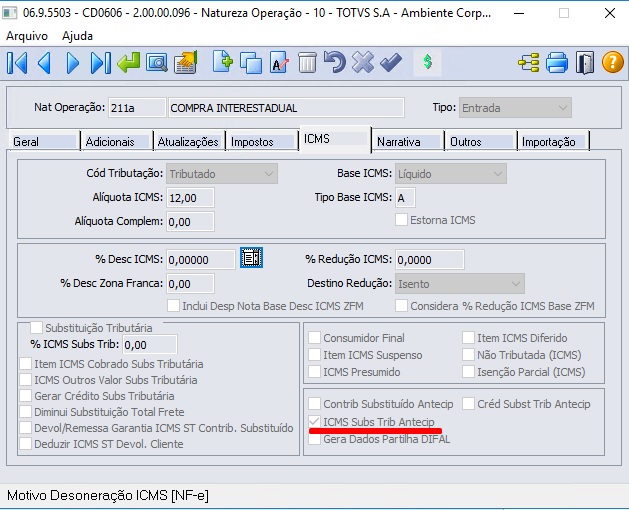Viewport: 629px width, 510px height.
Task: Jump to last record icon
Action: [100, 63]
